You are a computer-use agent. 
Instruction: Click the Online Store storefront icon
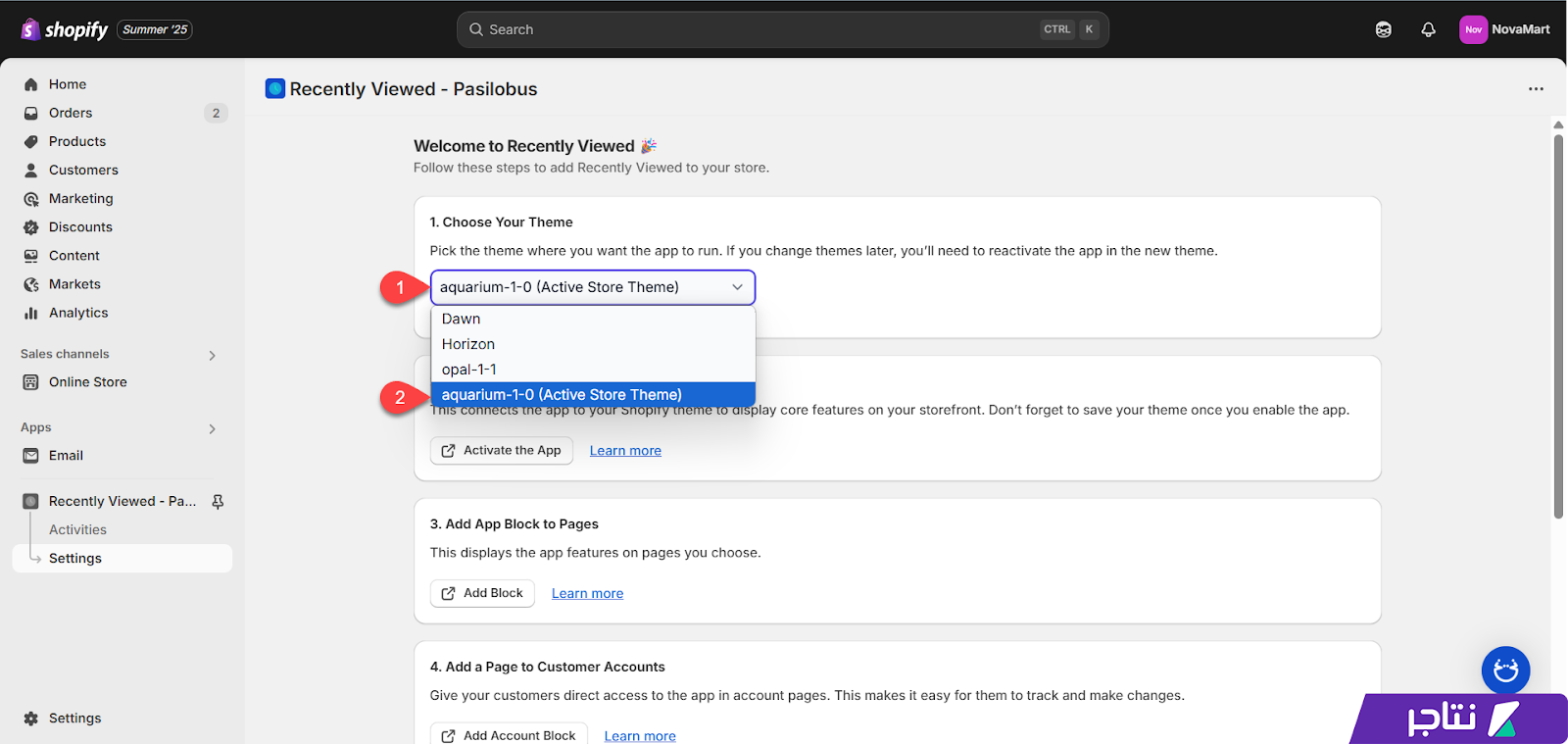coord(30,382)
